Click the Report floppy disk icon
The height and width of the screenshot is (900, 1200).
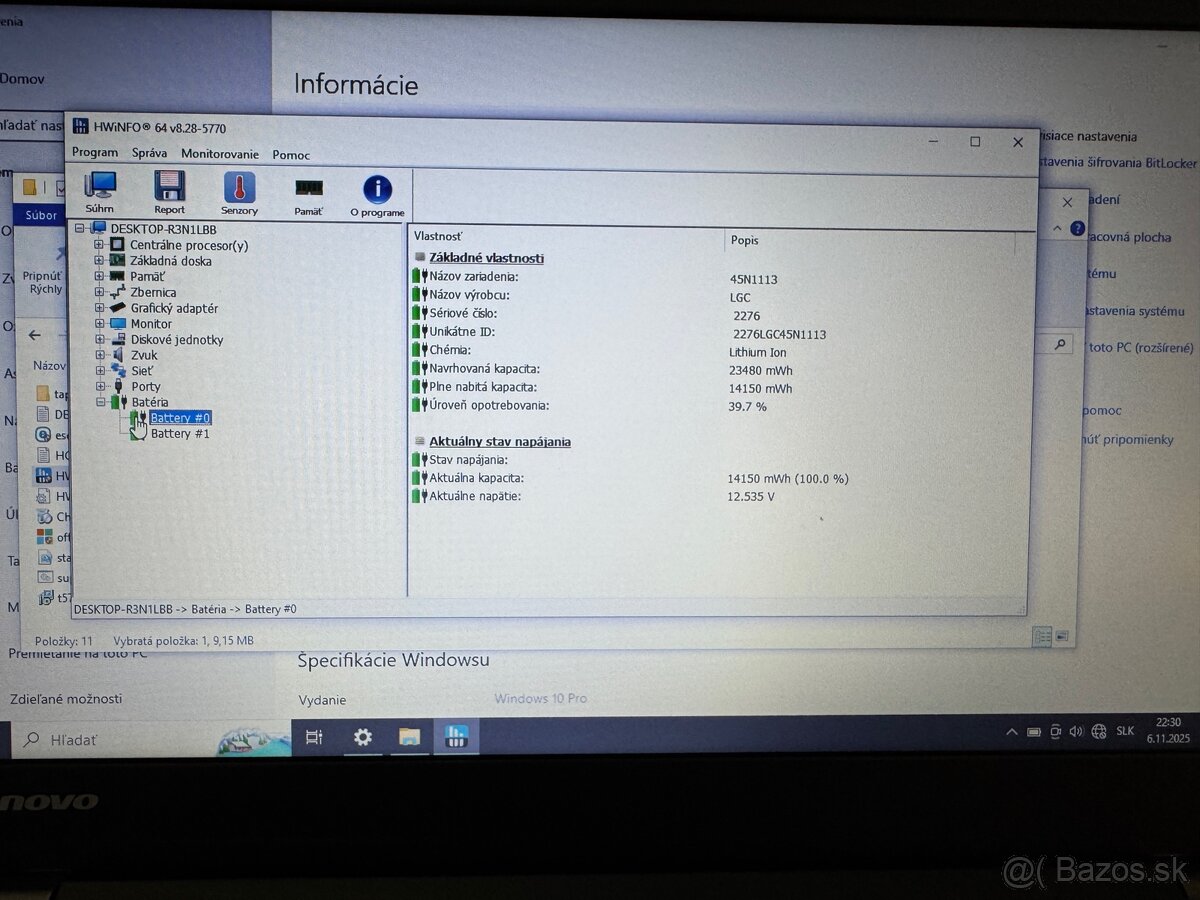tap(169, 187)
